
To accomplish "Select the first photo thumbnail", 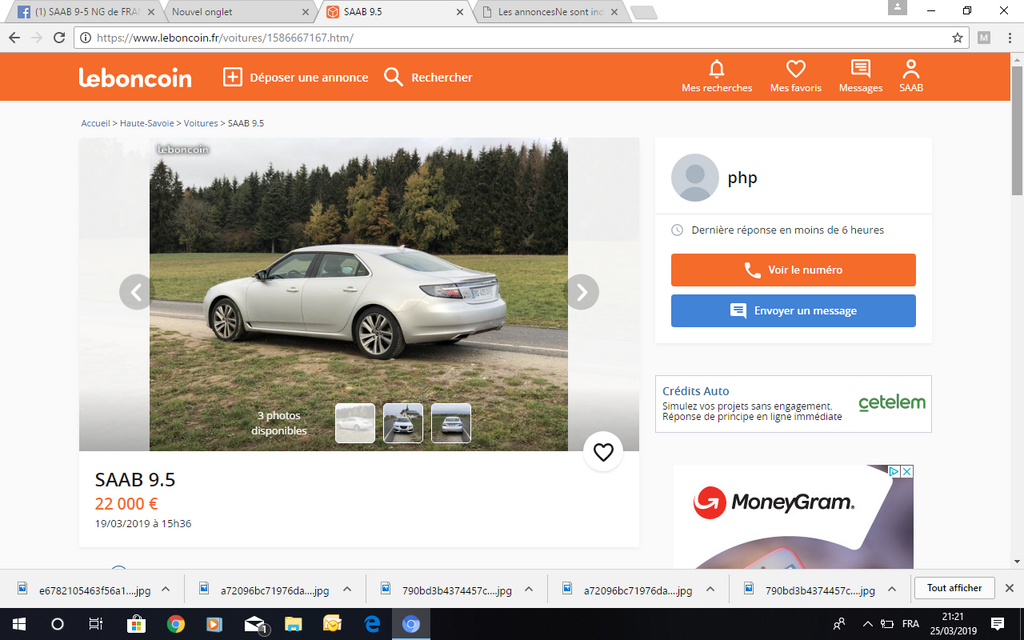I will pos(355,423).
